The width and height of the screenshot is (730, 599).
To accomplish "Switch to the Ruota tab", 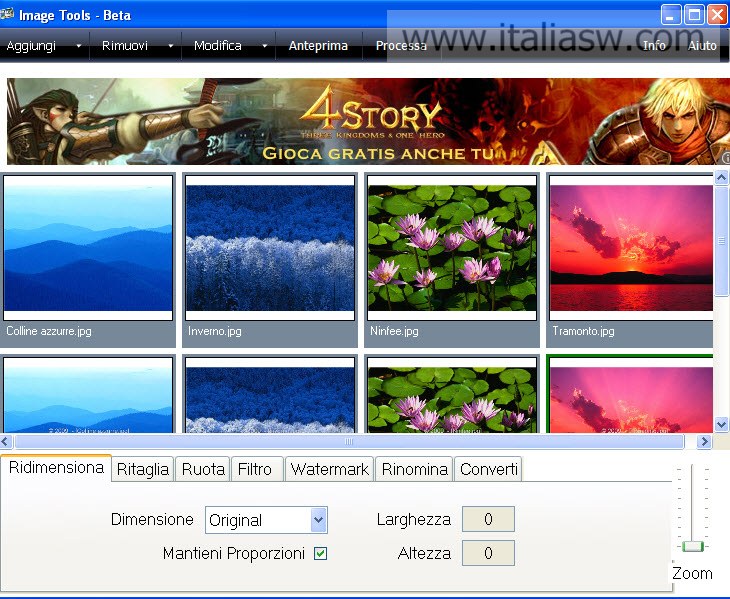I will pos(203,469).
